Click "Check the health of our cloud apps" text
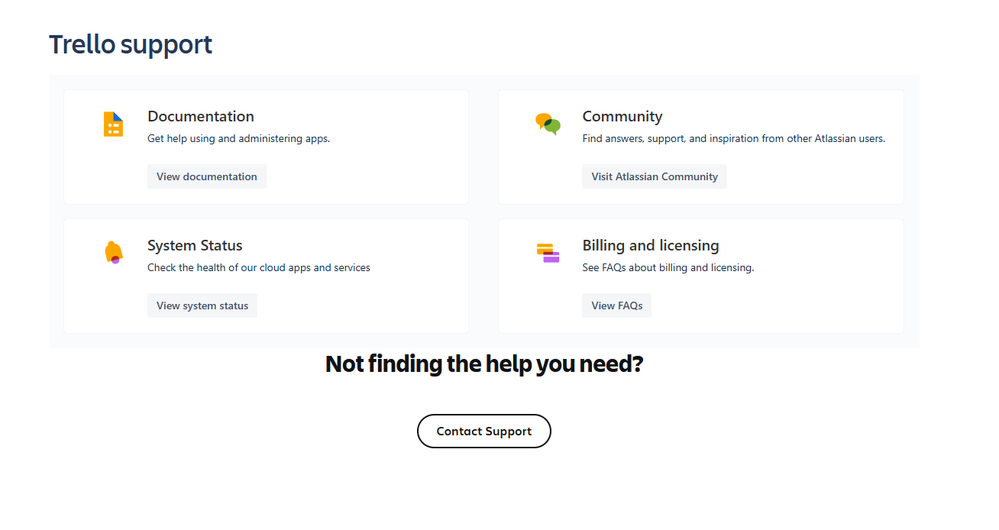Screen dimensions: 999x530 pos(259,268)
